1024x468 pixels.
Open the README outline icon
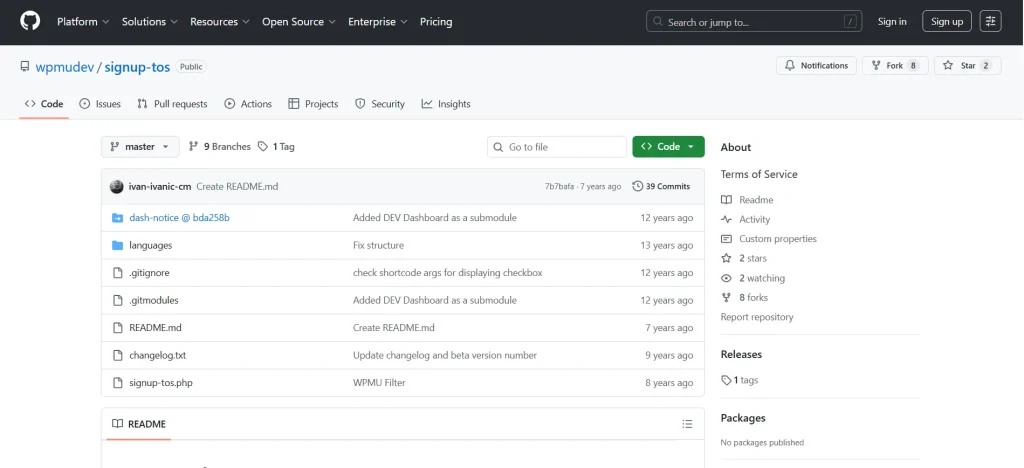687,424
